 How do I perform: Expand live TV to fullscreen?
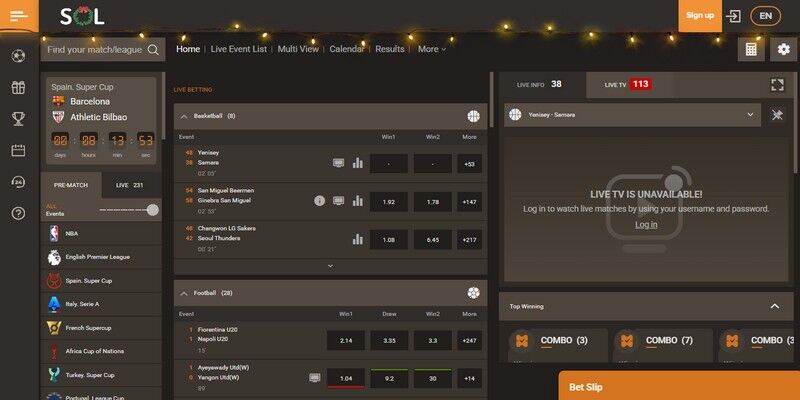point(777,85)
